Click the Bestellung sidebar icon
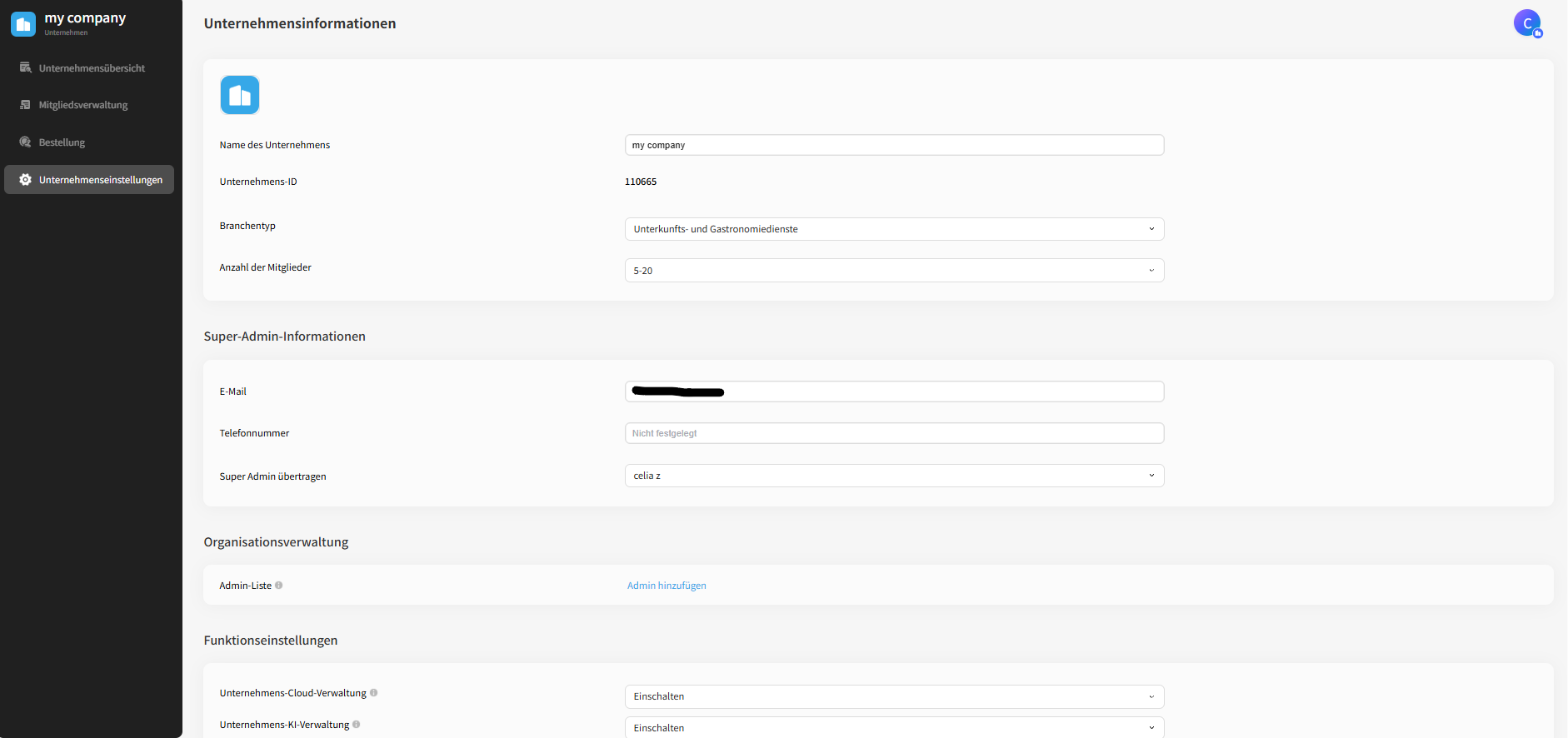This screenshot has height=738, width=1568. click(25, 142)
